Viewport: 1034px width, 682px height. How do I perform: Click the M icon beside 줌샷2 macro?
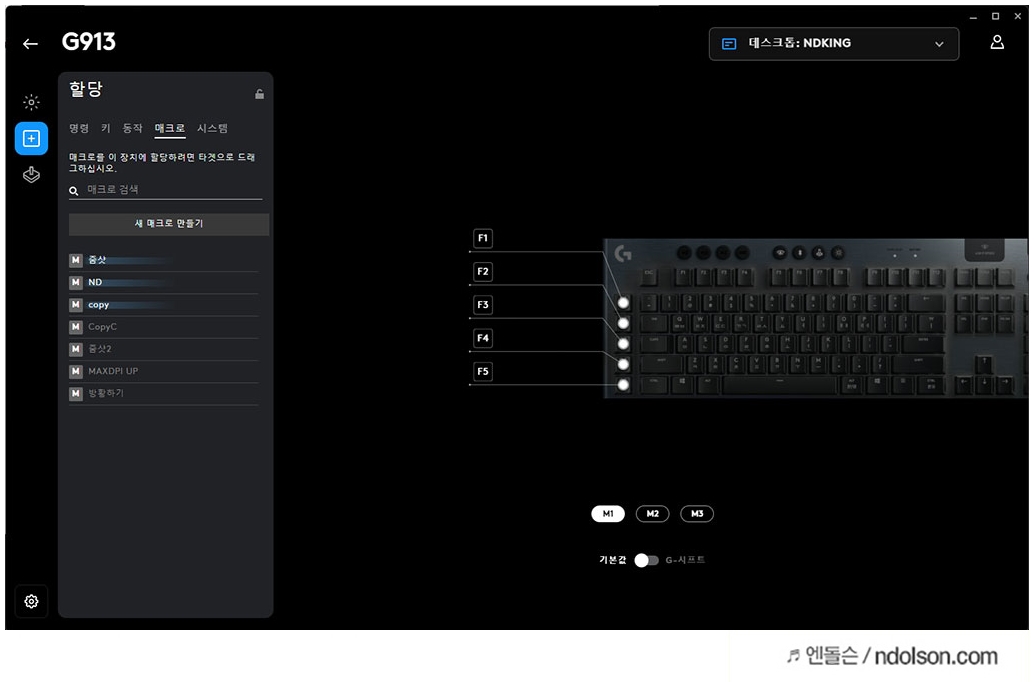click(x=76, y=349)
